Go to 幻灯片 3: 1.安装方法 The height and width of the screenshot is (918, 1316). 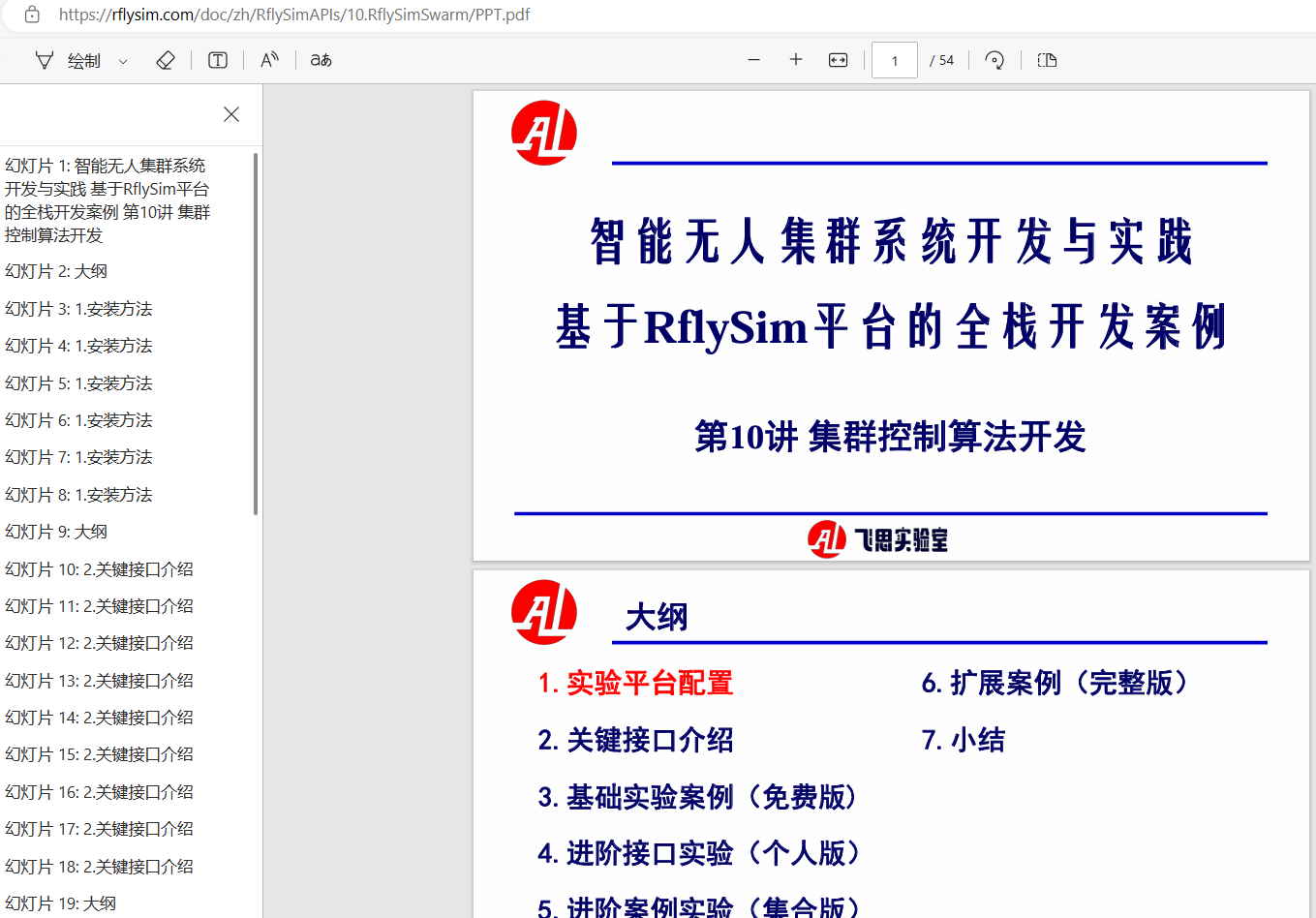(x=78, y=309)
